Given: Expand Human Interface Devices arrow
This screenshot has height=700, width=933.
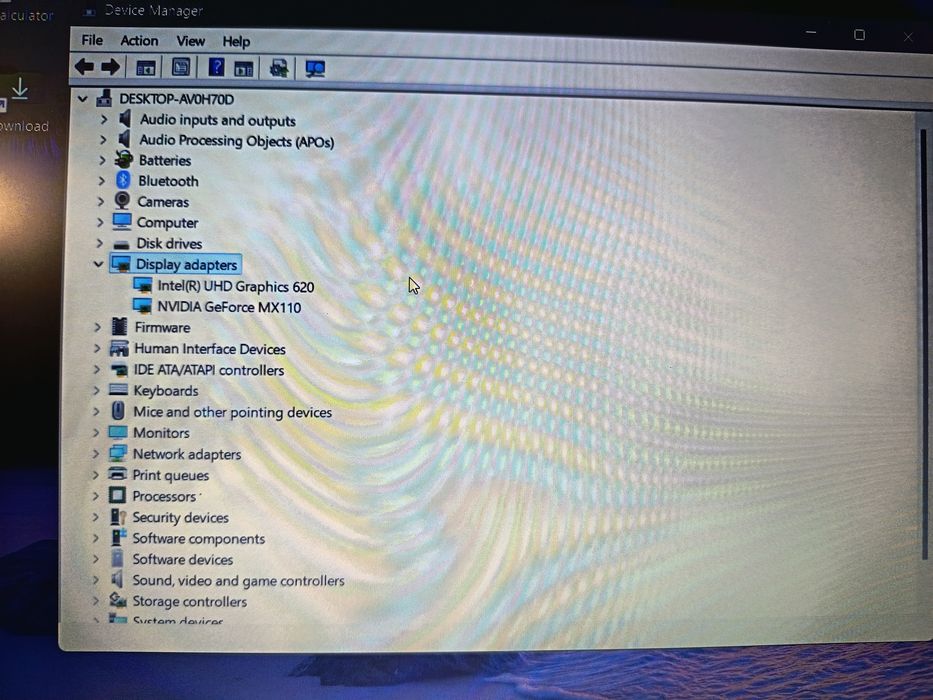Looking at the screenshot, I should coord(97,348).
